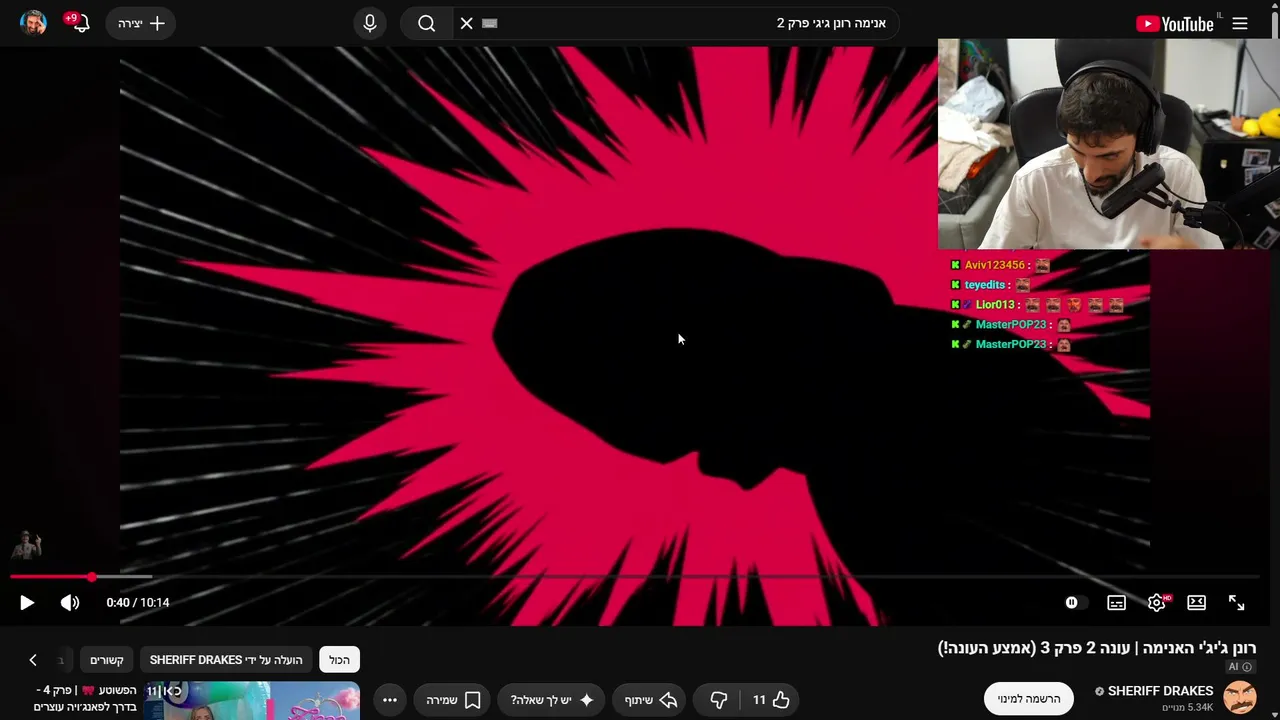Switch the player to theater mode
This screenshot has width=1280, height=720.
pos(1196,602)
